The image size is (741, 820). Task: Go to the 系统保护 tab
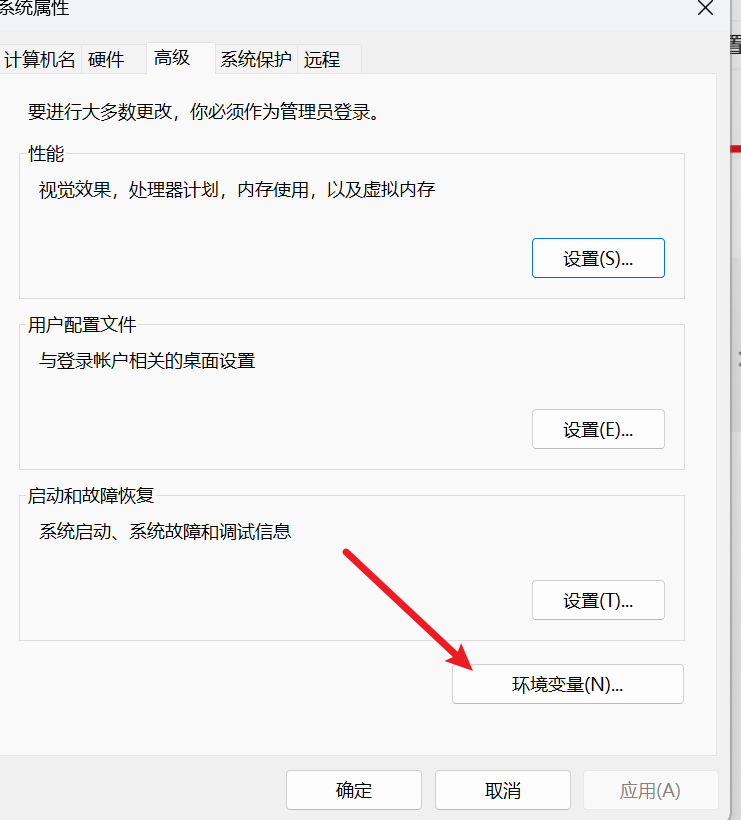coord(256,59)
